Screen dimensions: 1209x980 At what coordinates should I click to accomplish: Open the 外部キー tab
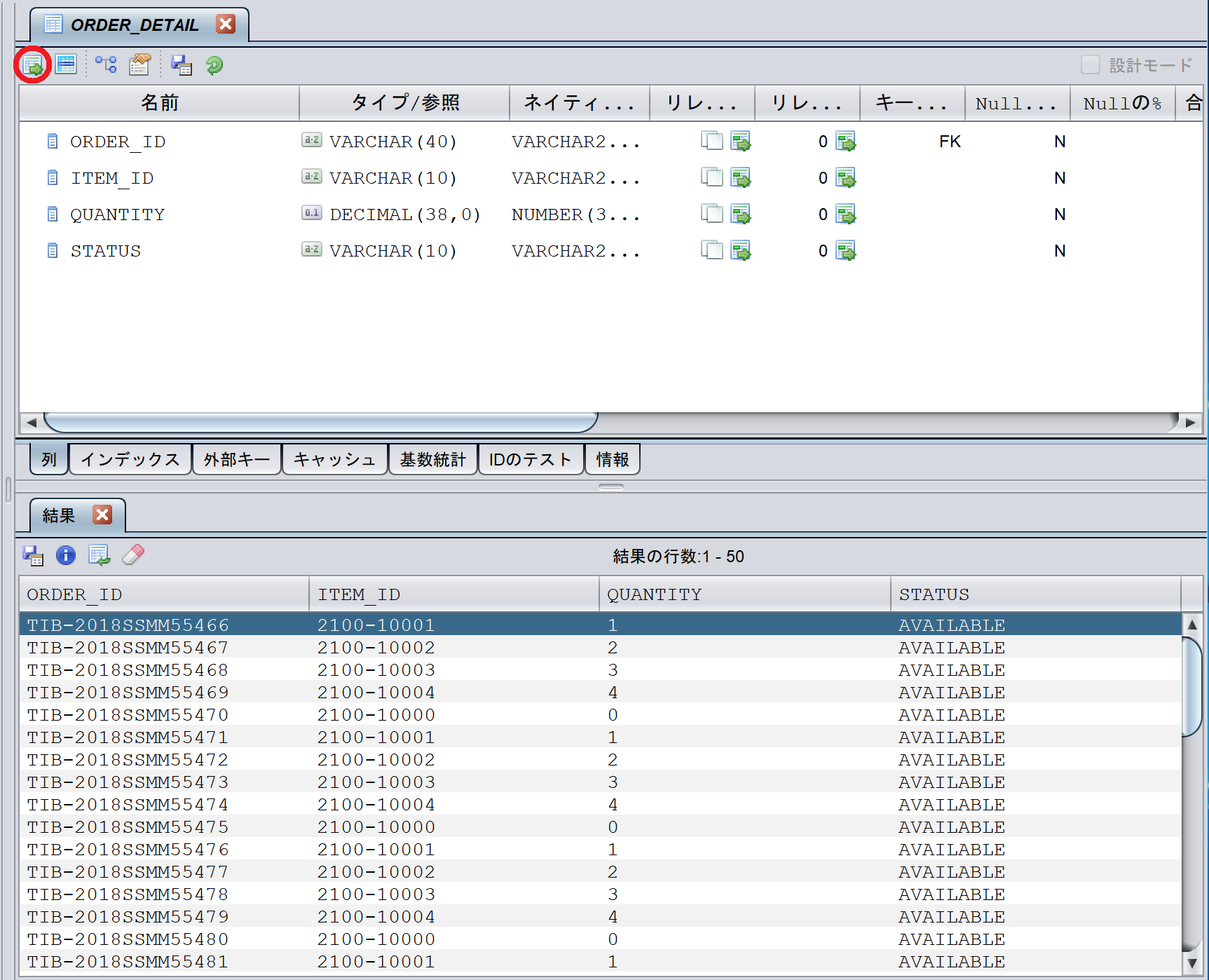pos(236,459)
